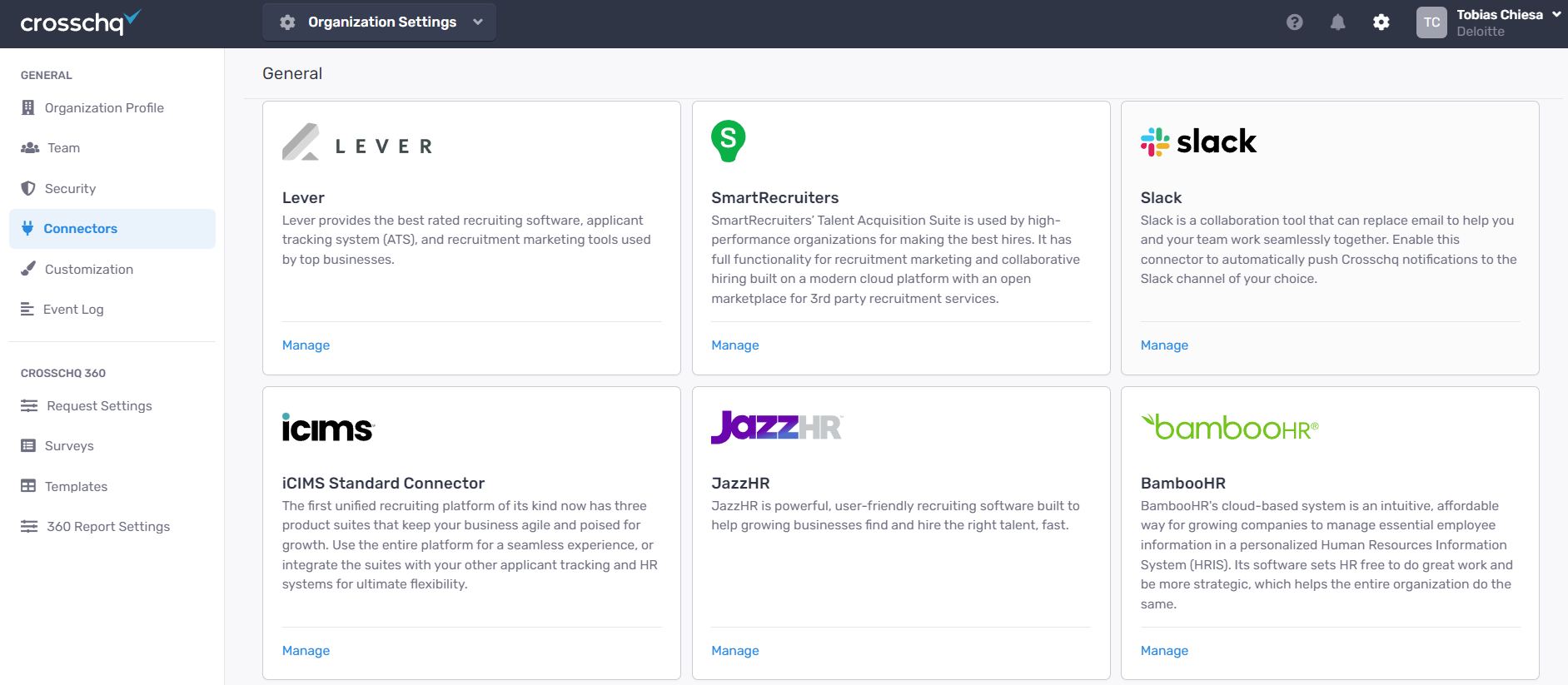
Task: Click the Connectors plug icon
Action: [27, 228]
